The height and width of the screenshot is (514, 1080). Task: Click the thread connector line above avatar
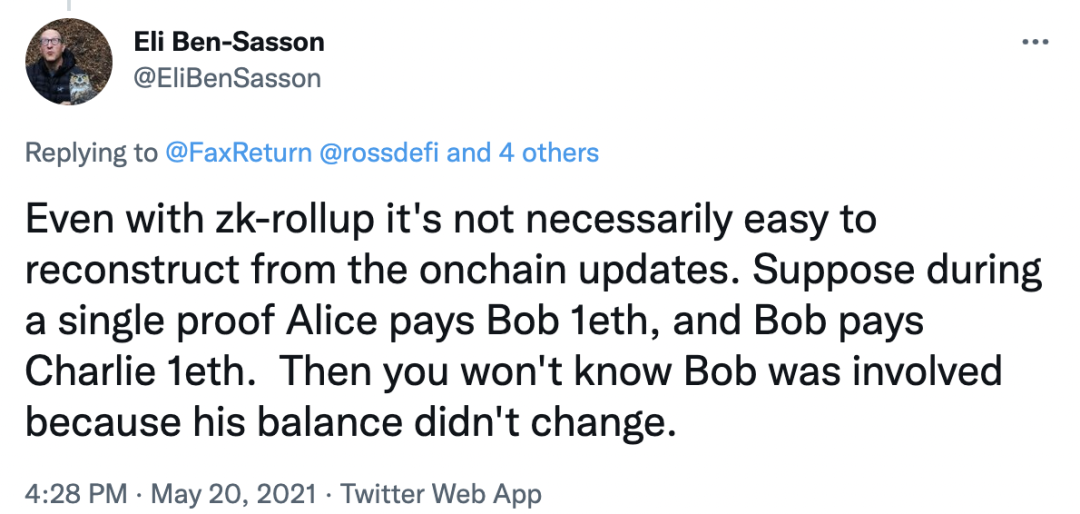(68, 5)
